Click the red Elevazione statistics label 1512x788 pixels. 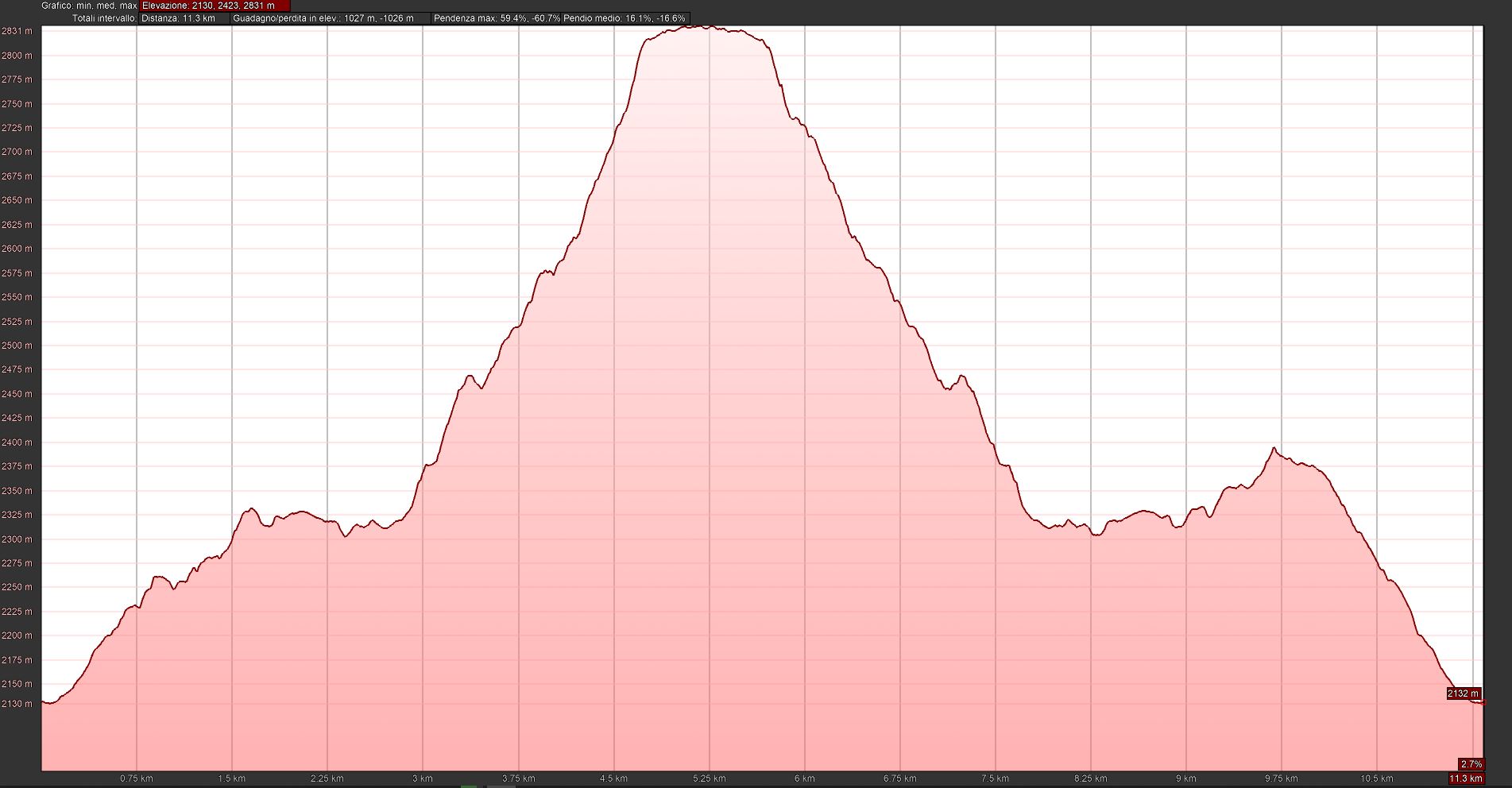208,6
